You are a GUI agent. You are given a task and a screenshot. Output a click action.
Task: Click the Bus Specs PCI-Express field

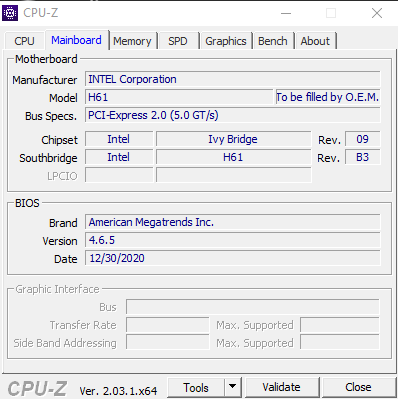tap(233, 115)
